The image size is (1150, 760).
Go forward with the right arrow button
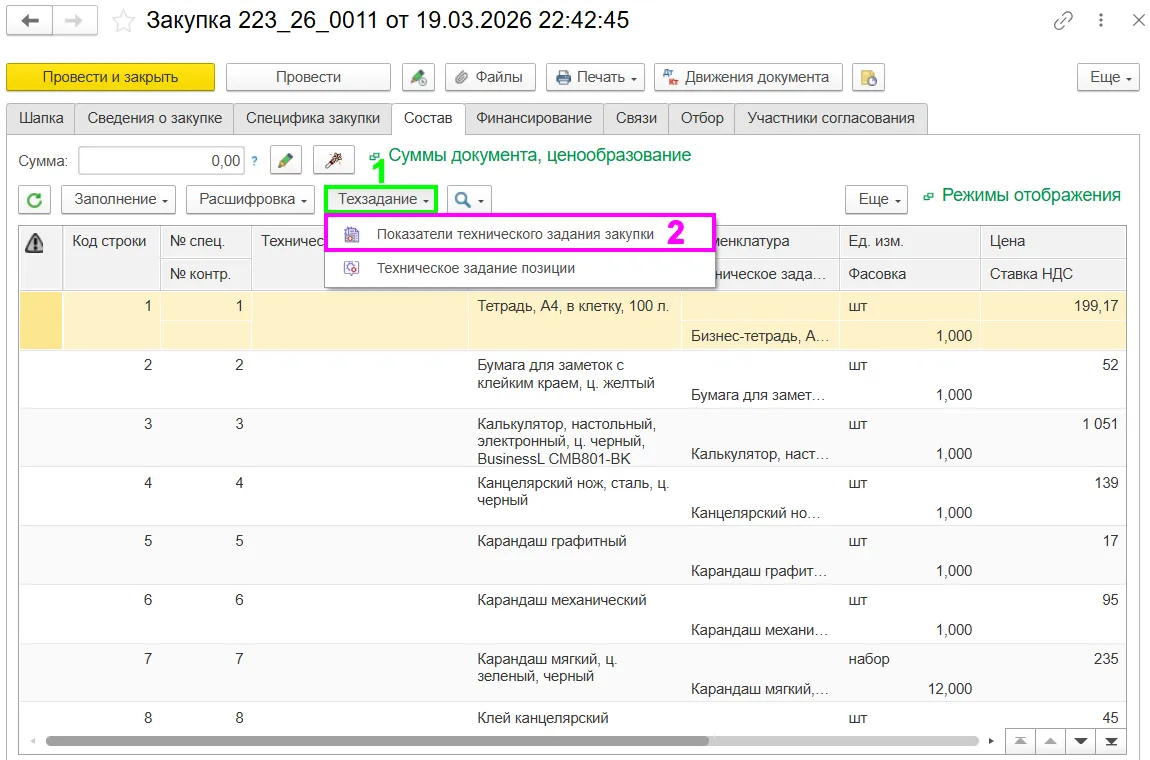tap(74, 21)
